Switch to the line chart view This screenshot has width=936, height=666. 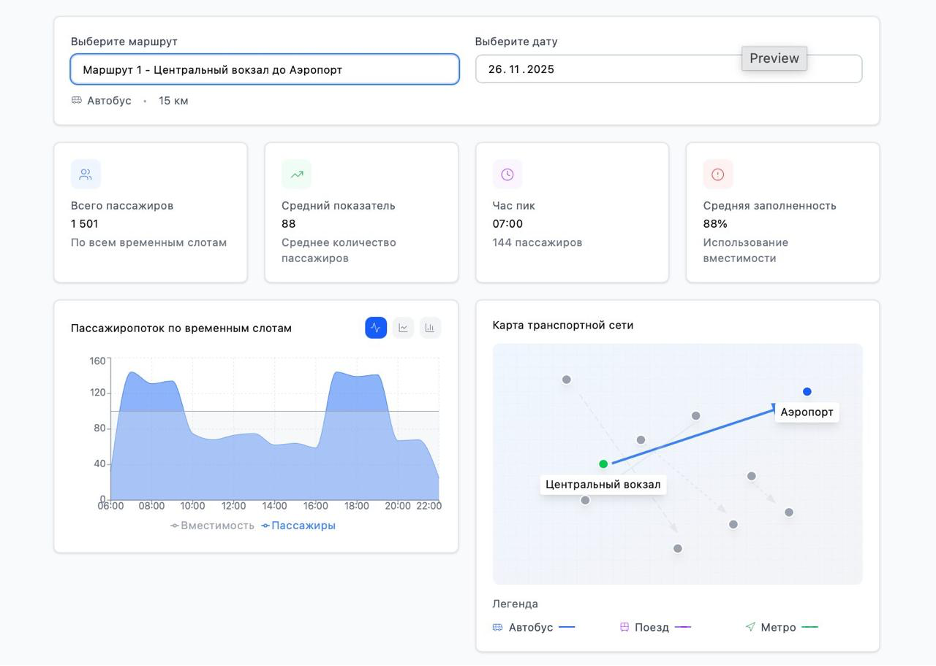pos(403,327)
